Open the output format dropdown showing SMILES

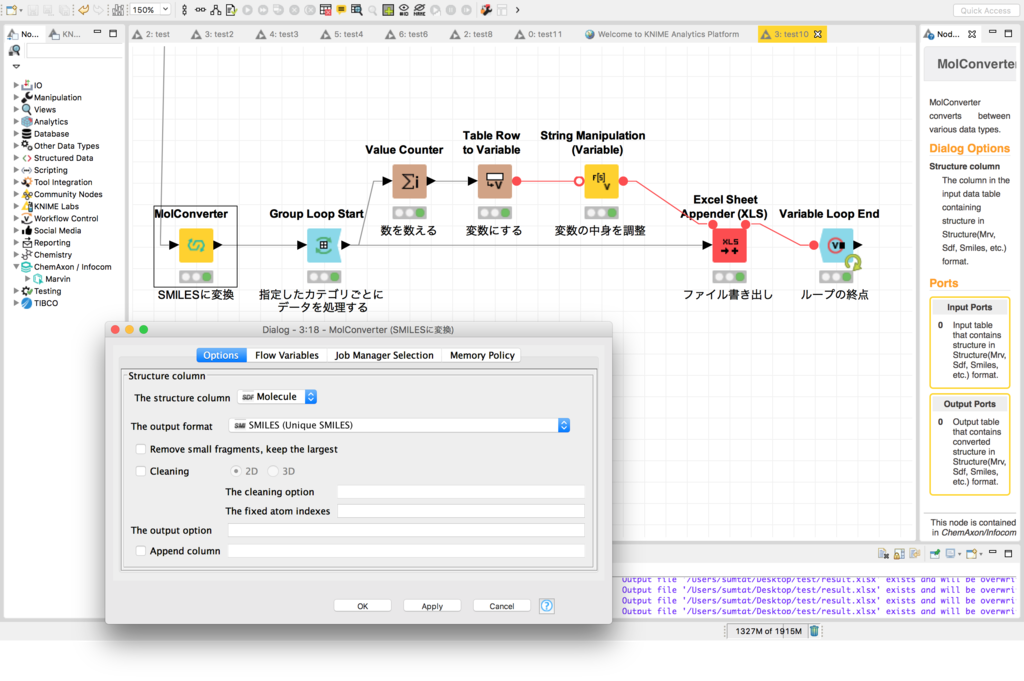[x=563, y=424]
